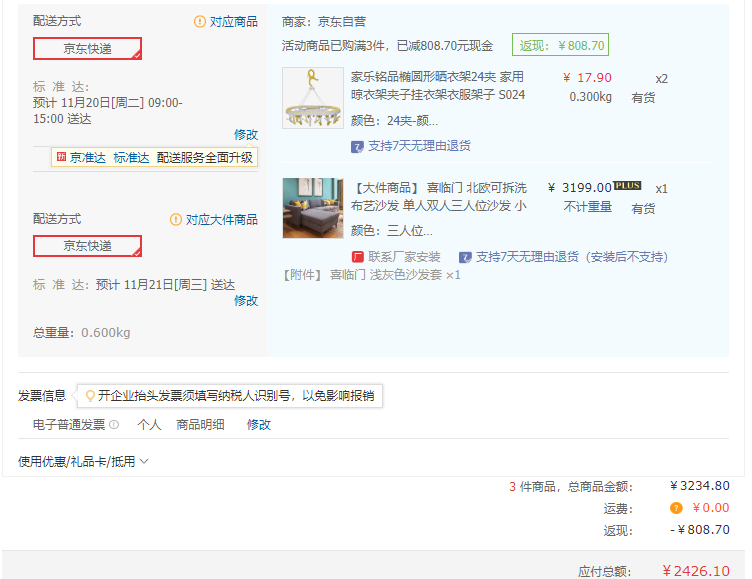Viewport: 752px width, 579px height.
Task: Click 修改 for the Nov 20 delivery time
Action: pos(246,134)
